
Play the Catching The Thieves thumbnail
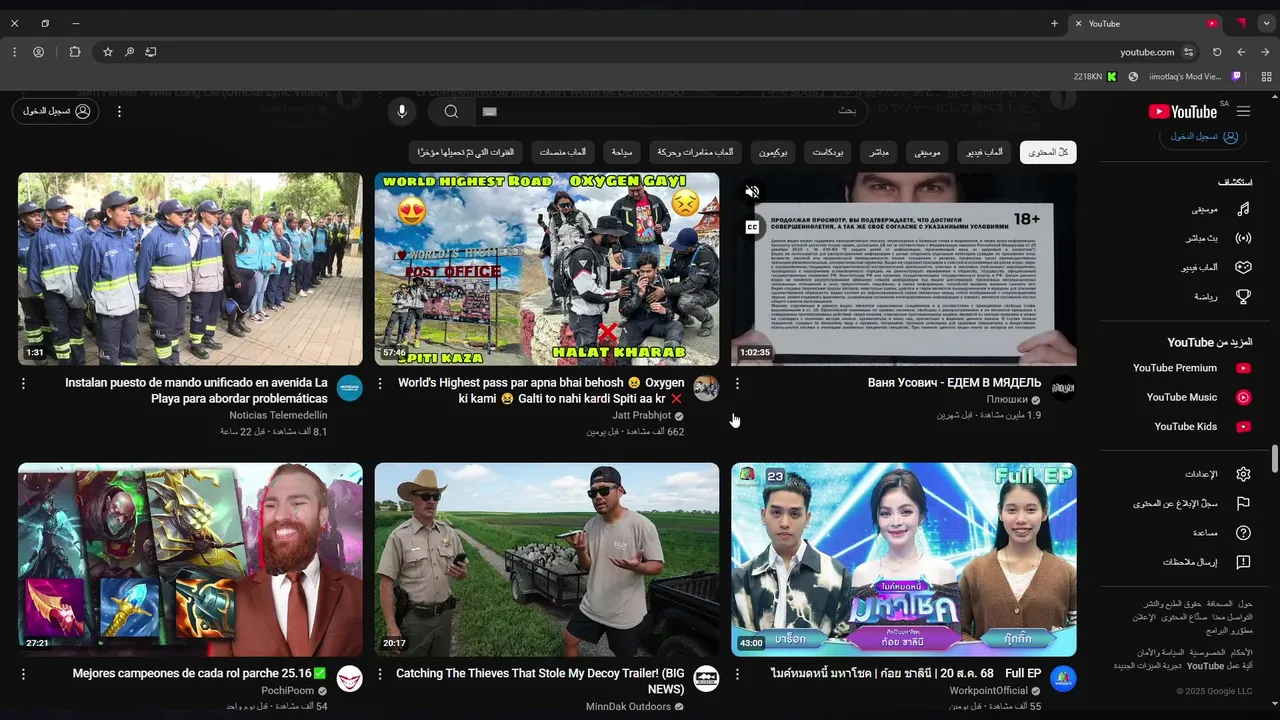click(547, 559)
